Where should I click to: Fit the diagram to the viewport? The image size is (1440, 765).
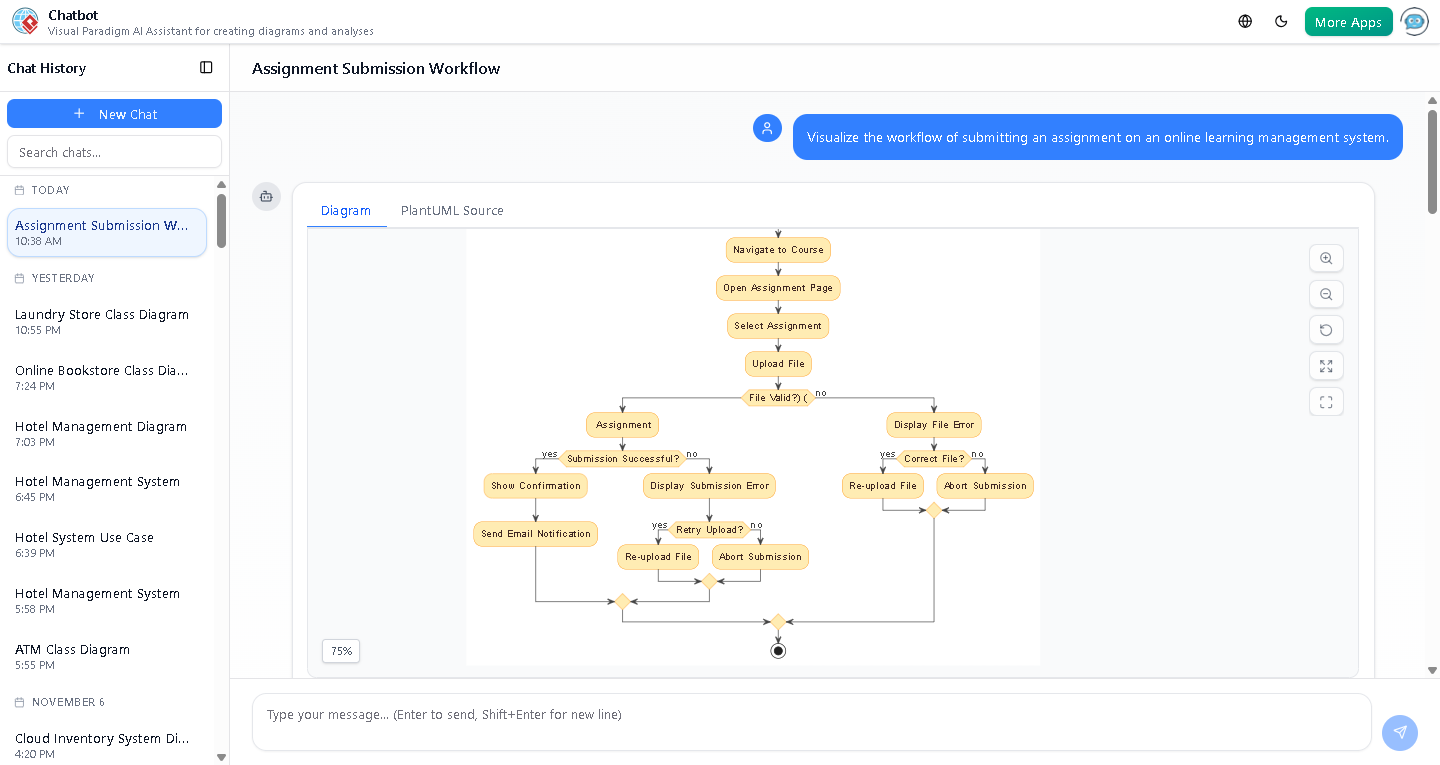(1326, 401)
